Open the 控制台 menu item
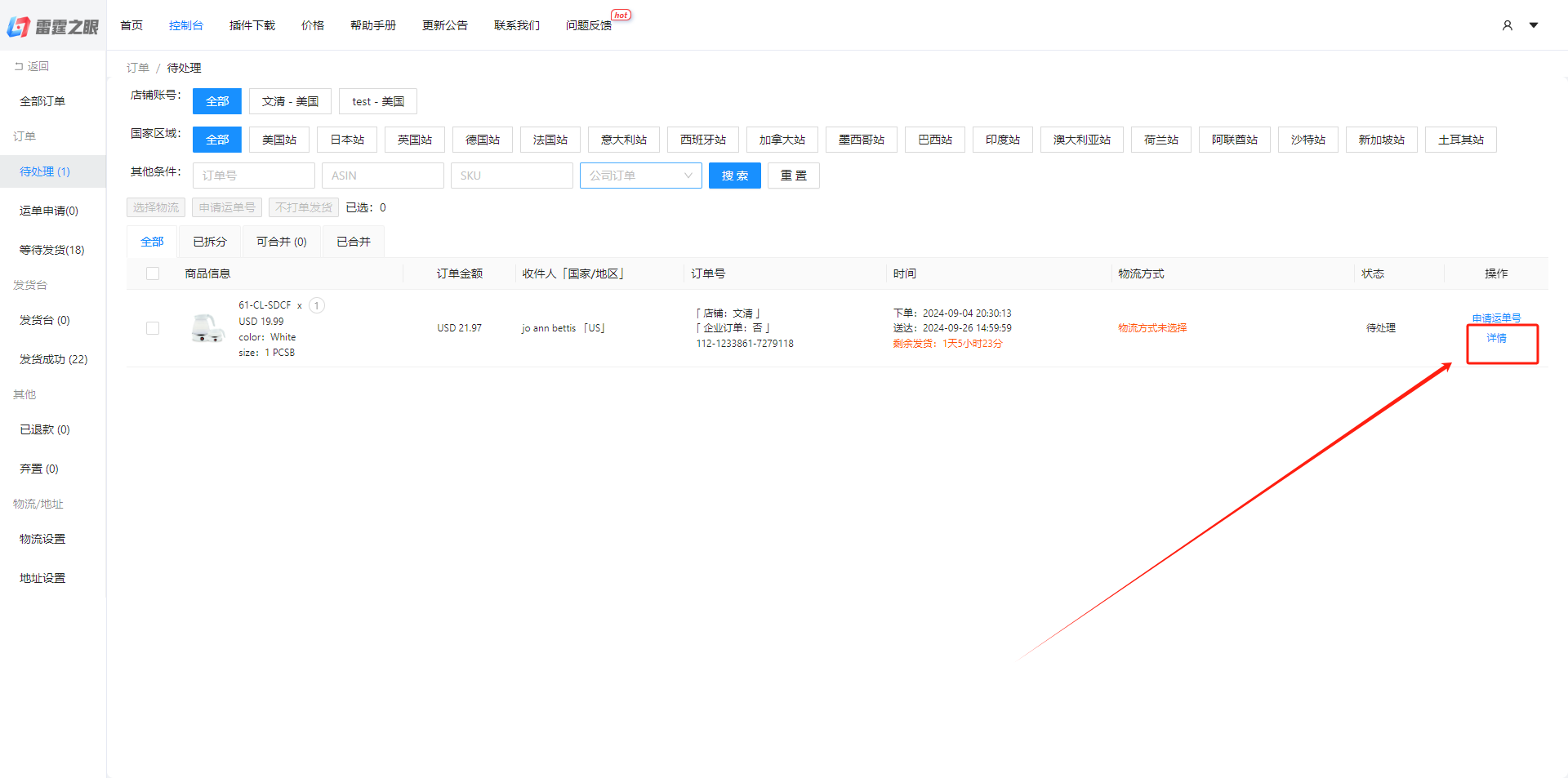1568x778 pixels. (186, 24)
